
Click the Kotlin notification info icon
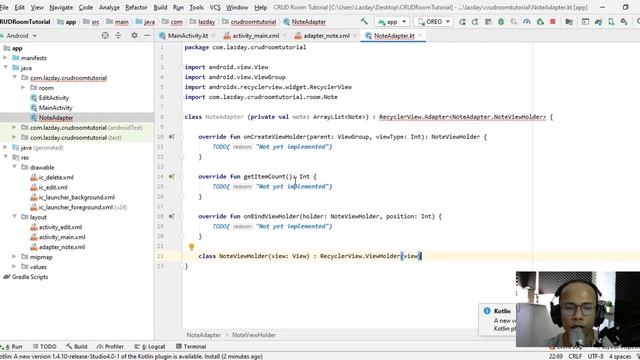[x=487, y=311]
